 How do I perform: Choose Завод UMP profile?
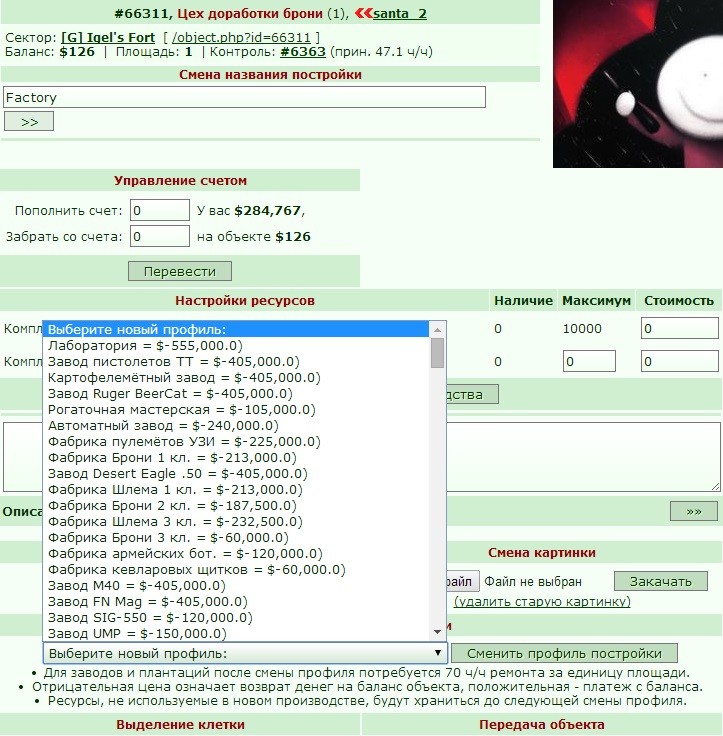[236, 633]
